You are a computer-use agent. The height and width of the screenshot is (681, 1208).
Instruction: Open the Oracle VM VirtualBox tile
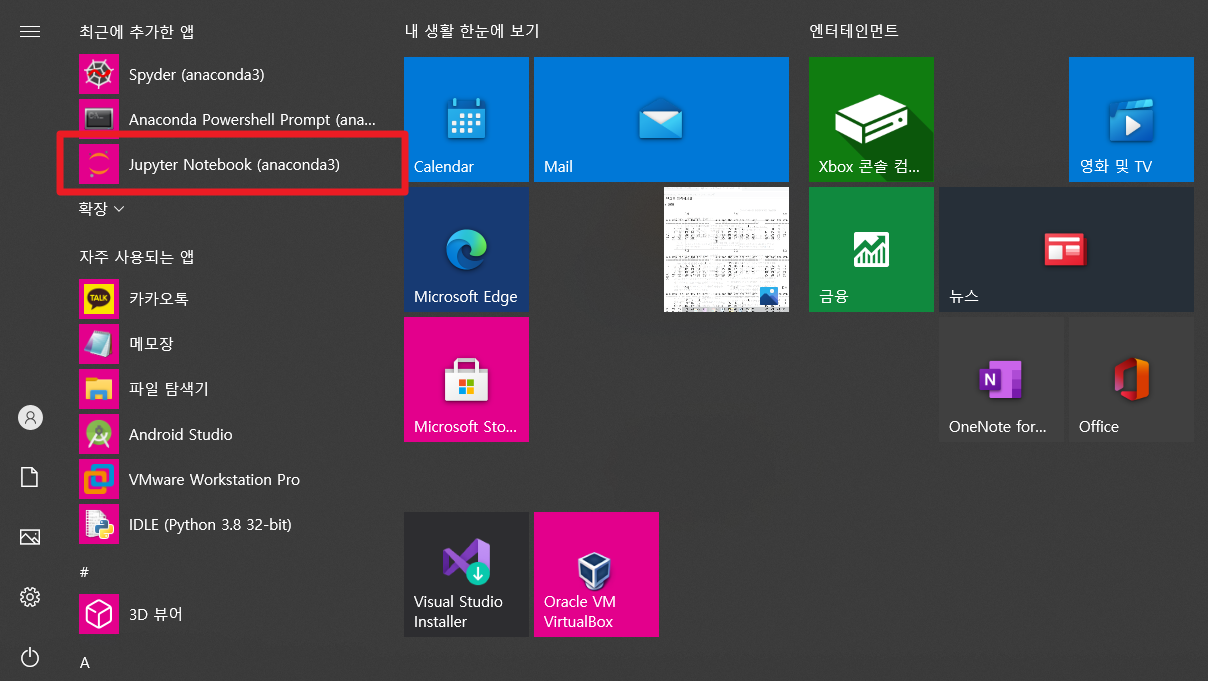596,574
